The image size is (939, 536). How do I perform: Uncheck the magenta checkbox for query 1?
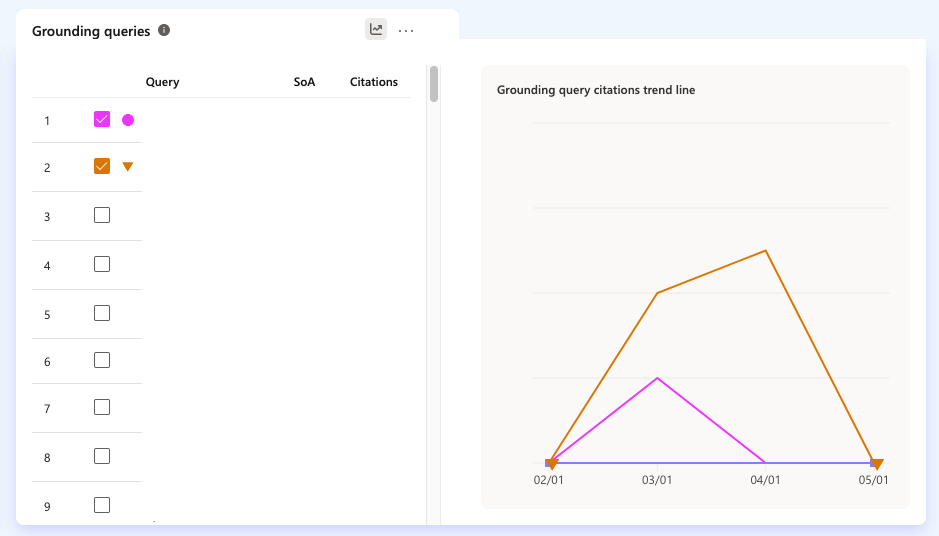point(102,119)
